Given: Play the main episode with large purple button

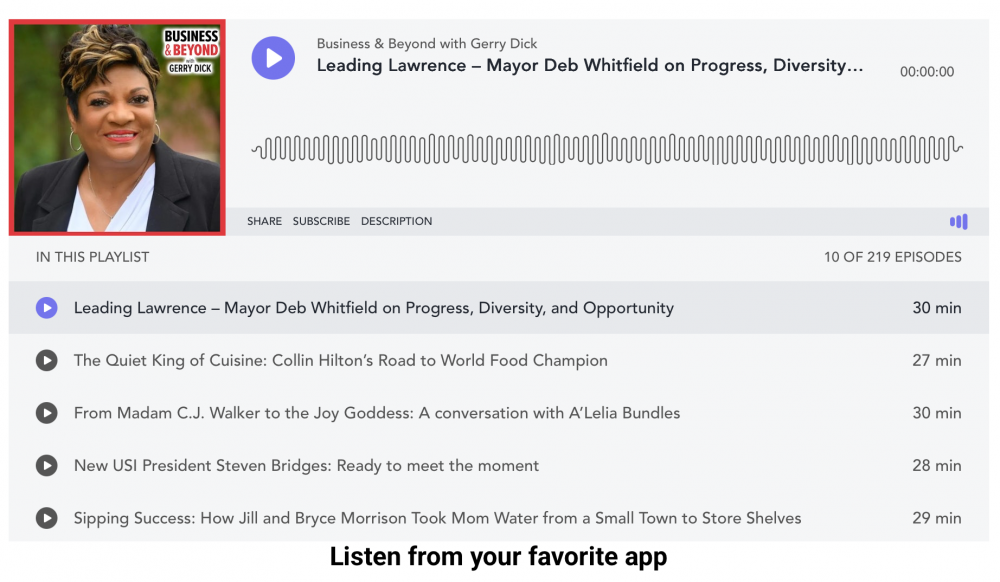Looking at the screenshot, I should point(273,58).
